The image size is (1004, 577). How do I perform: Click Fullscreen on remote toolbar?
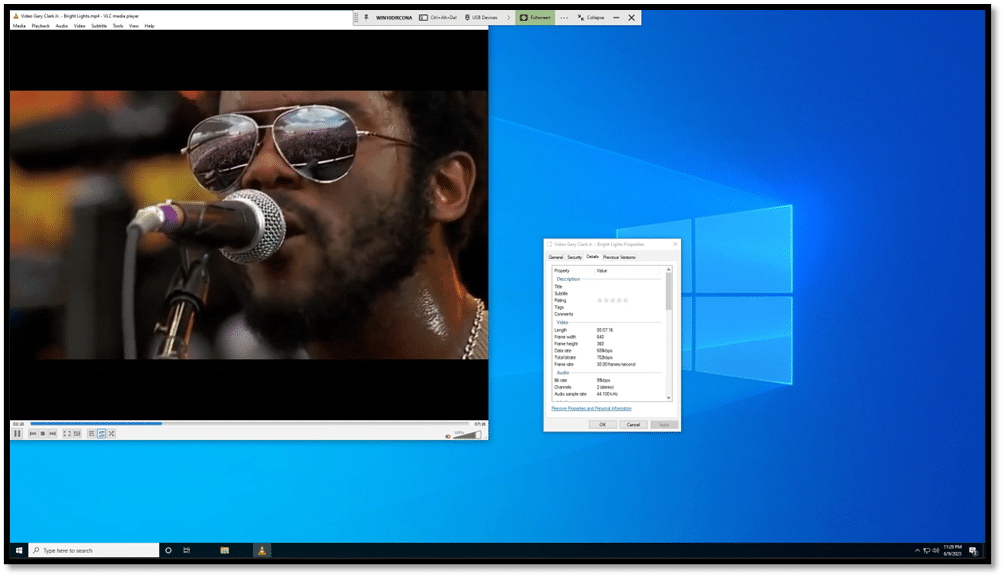click(x=535, y=18)
